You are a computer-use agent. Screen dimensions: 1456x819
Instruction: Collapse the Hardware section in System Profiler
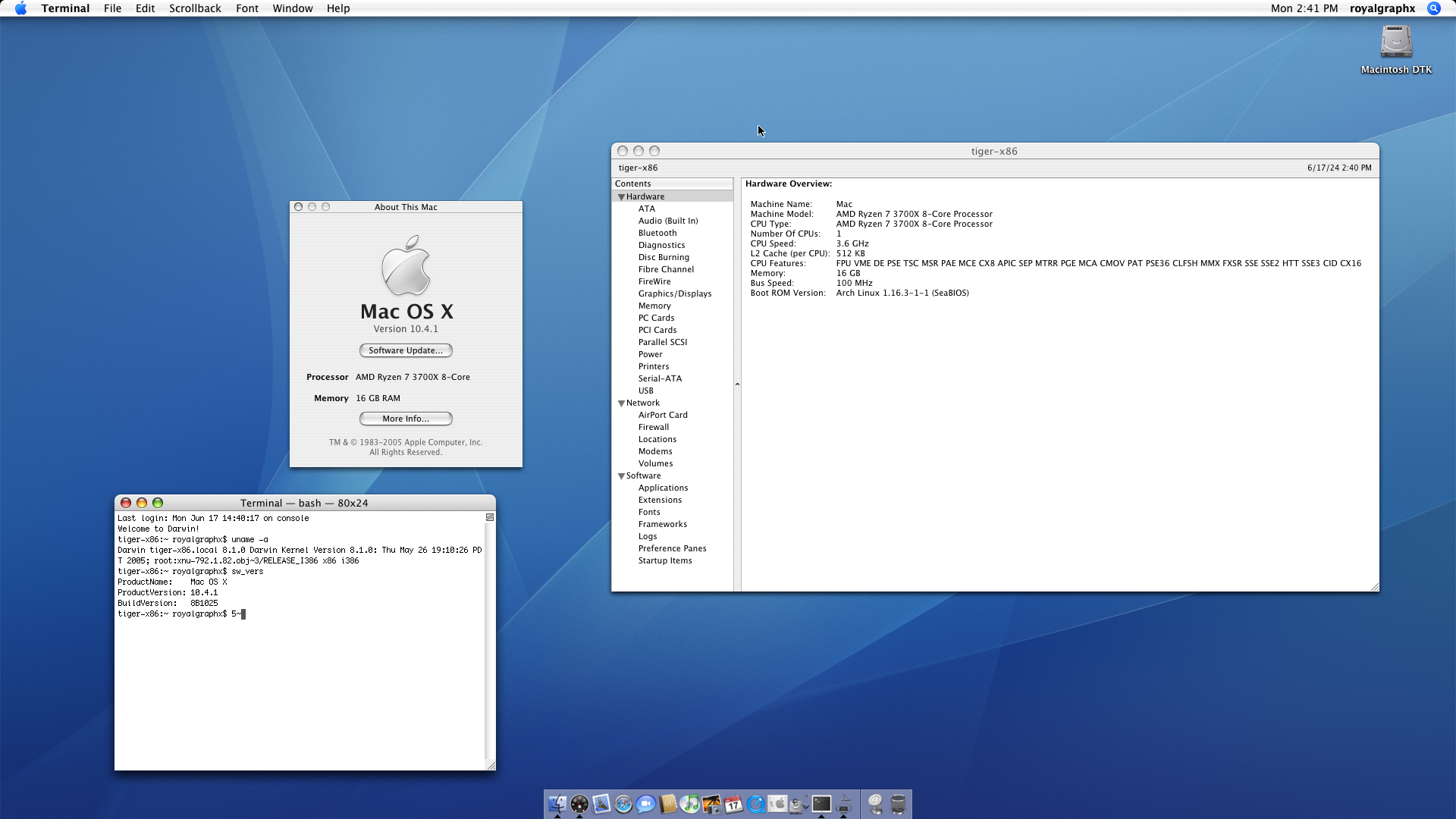point(621,197)
